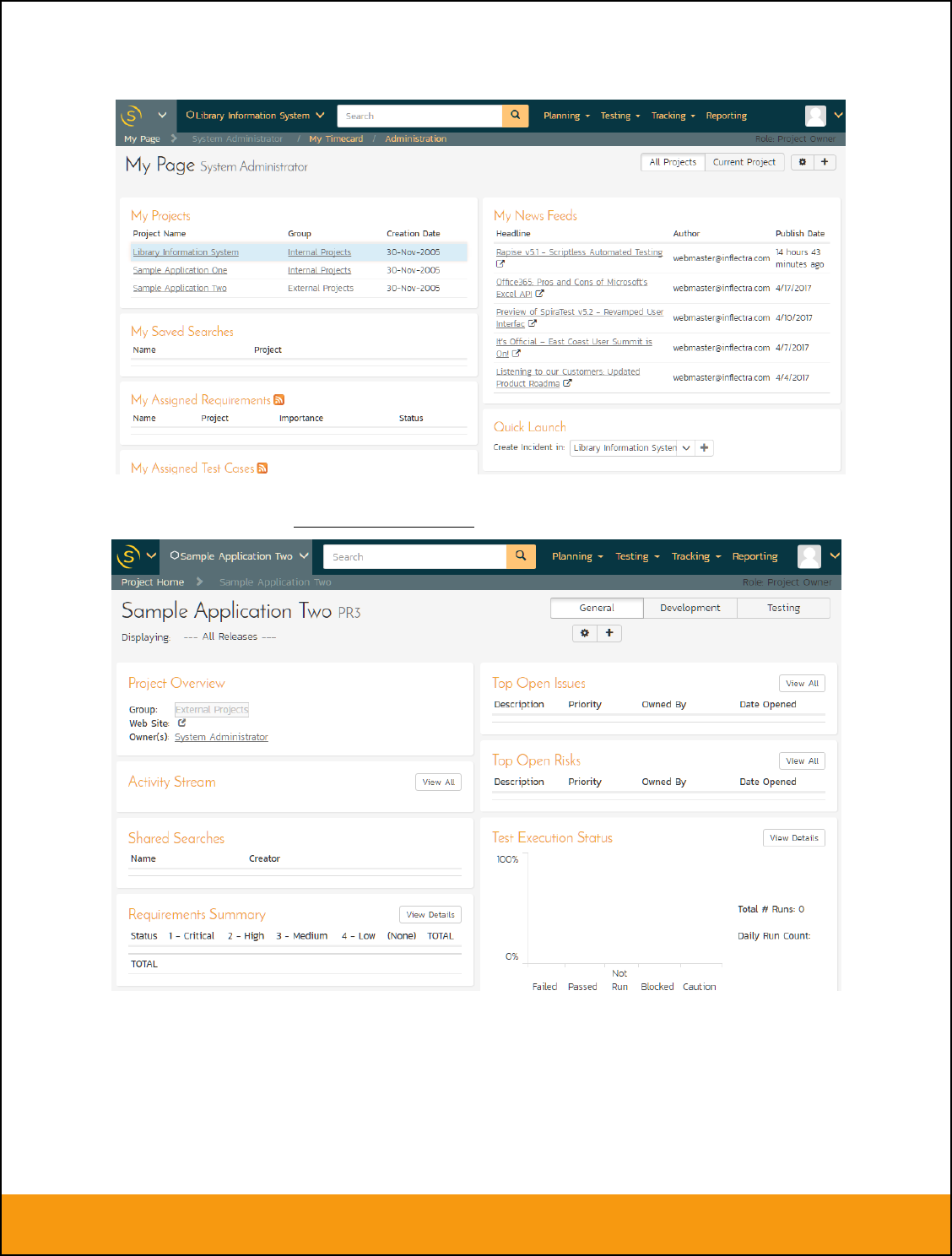This screenshot has height=1256, width=952.
Task: Open Quick Launch Create Incident project dropdown
Action: (632, 448)
